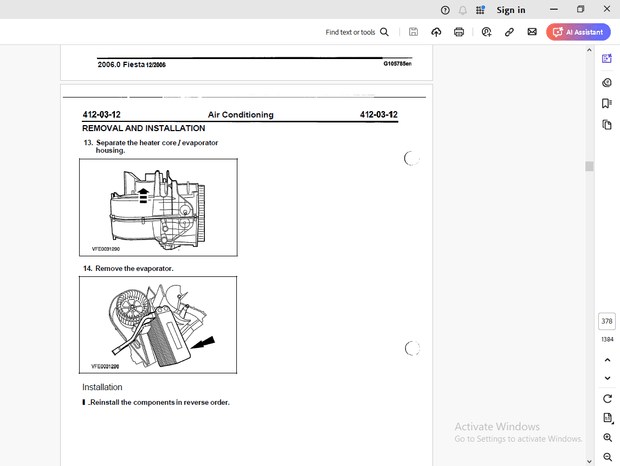Screen dimensions: 620x466
Task: Expand the page display options menu
Action: click(x=607, y=418)
